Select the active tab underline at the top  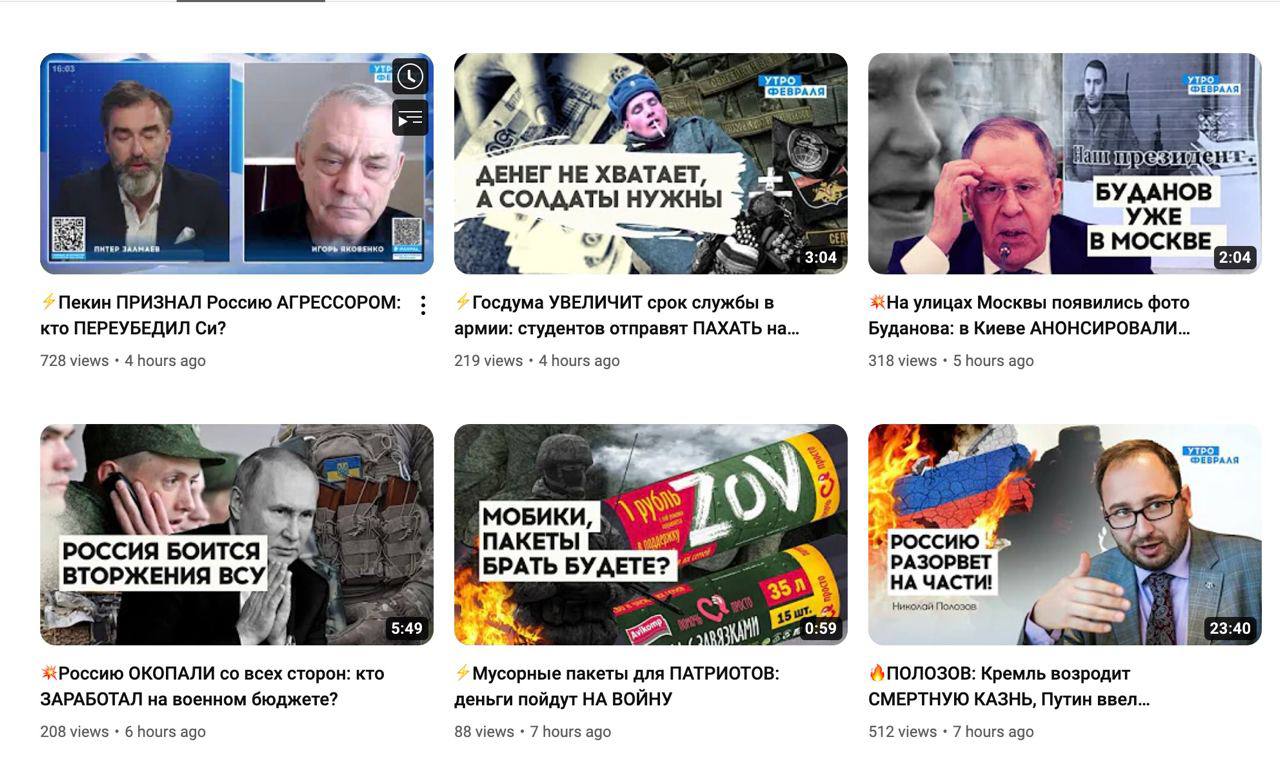point(251,1)
